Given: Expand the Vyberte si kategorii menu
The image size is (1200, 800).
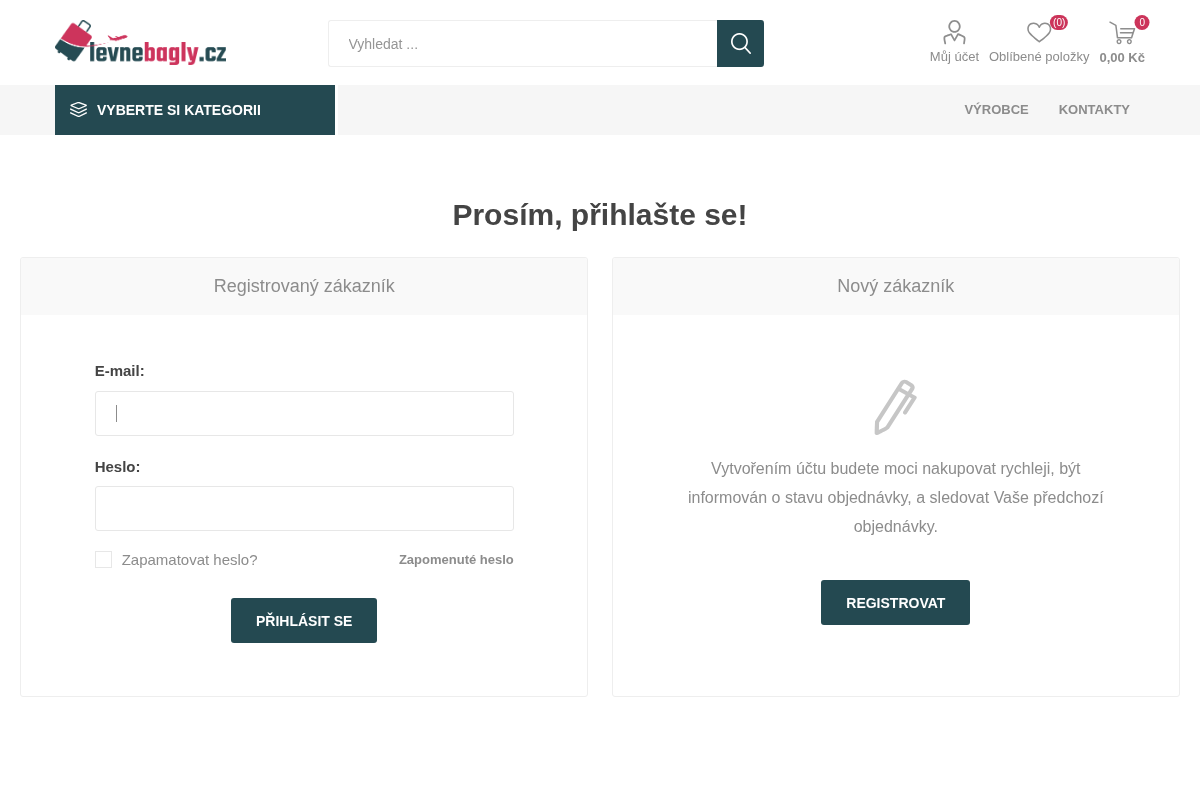Looking at the screenshot, I should (195, 110).
